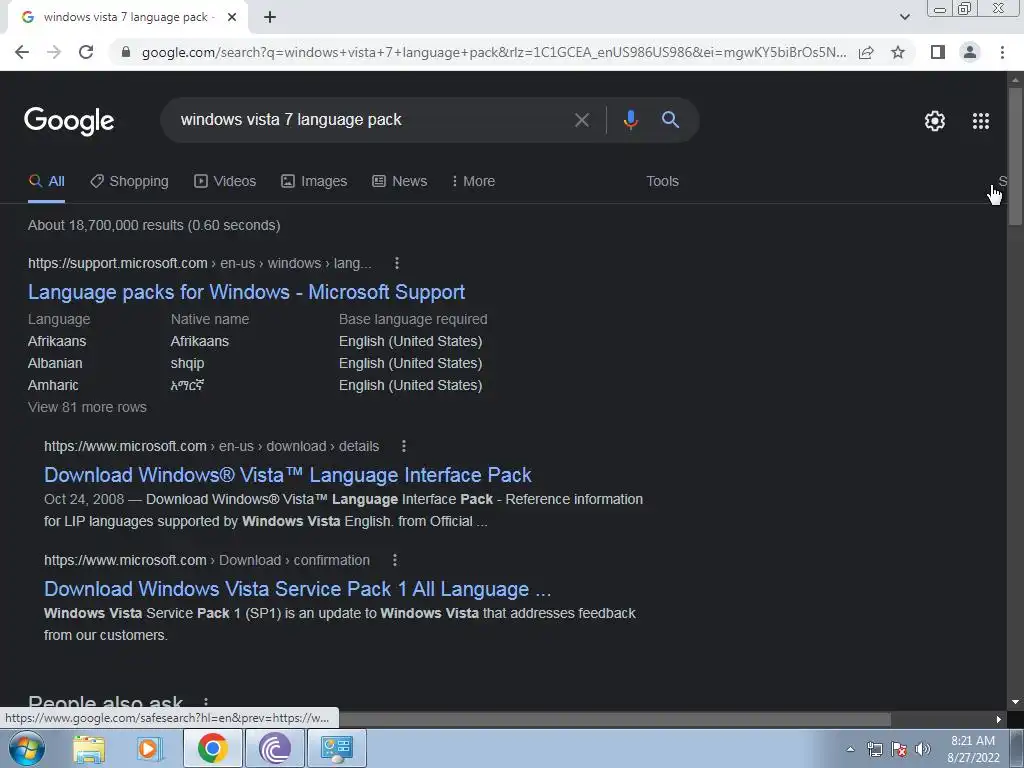The image size is (1024, 768).
Task: Click the support.microsoft.com breadcrumb URL
Action: point(199,263)
